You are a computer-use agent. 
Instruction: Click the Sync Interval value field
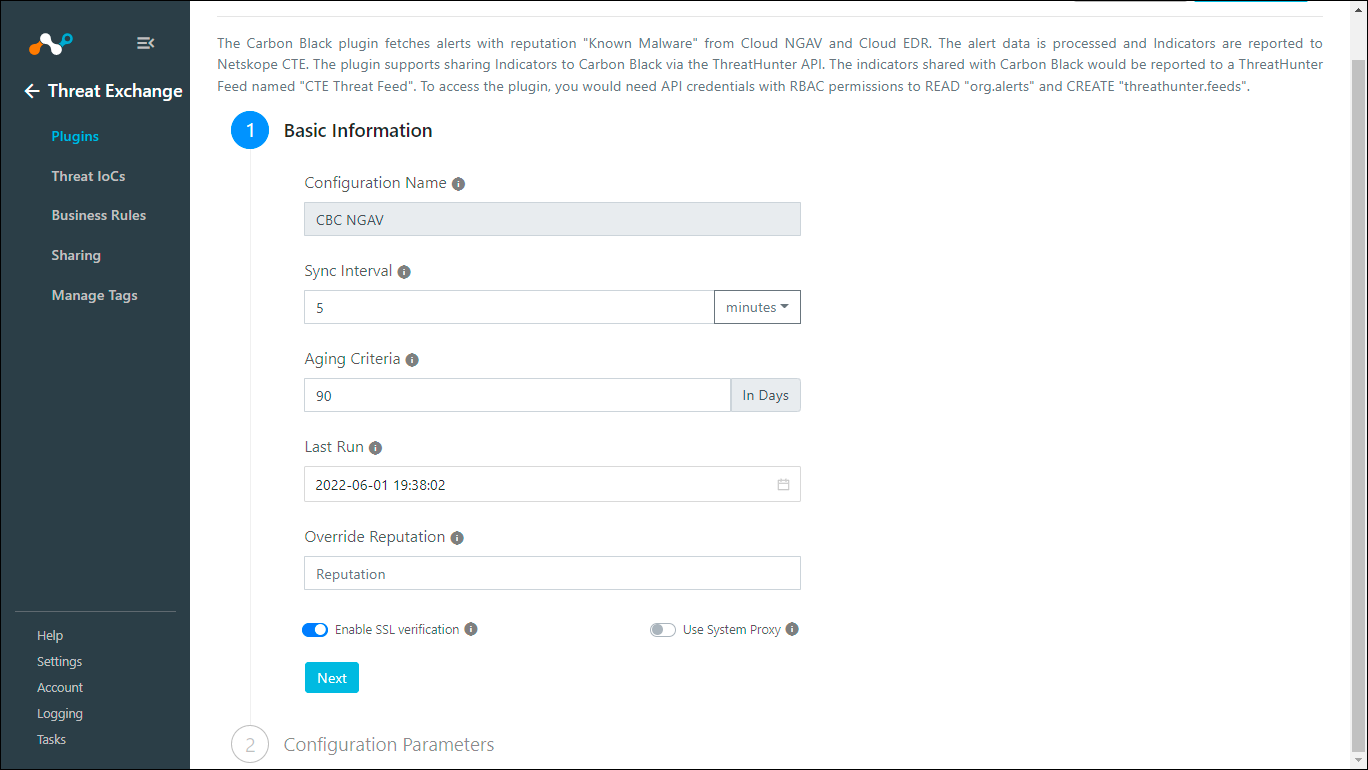point(509,307)
